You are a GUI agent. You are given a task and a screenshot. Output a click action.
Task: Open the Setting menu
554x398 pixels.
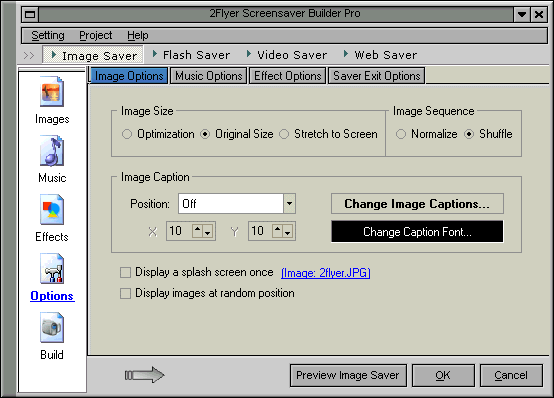point(48,35)
